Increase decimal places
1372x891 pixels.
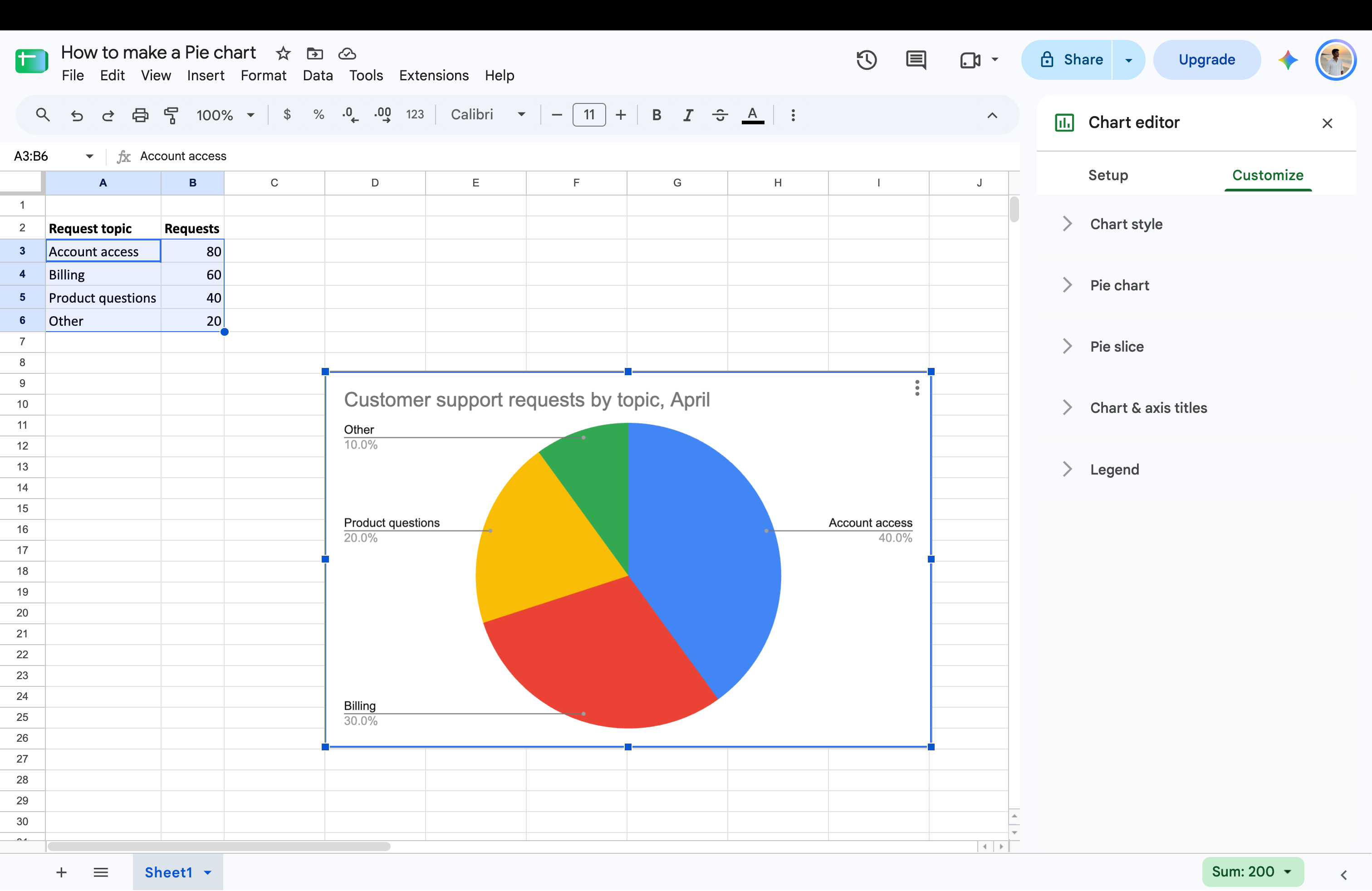(383, 115)
